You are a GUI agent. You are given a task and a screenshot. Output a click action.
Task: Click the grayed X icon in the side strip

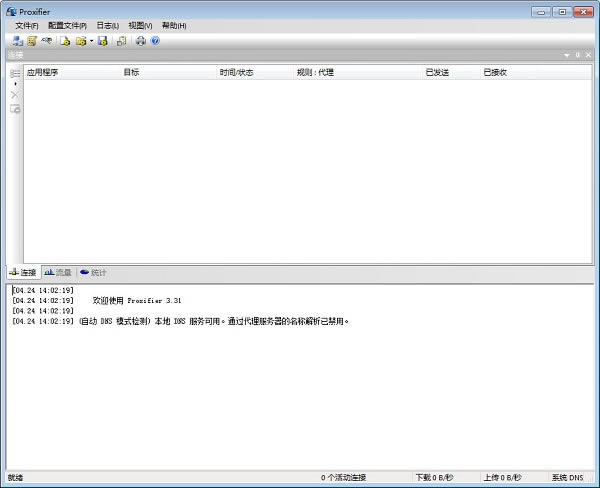point(15,95)
